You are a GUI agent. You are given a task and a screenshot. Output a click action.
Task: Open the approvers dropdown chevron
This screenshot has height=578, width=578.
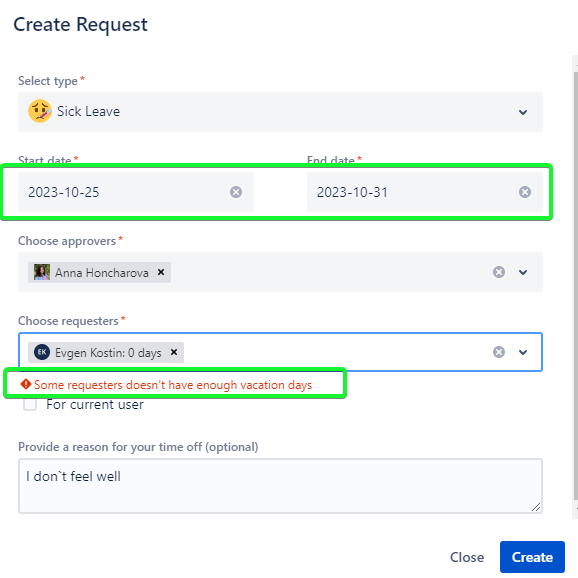click(523, 272)
